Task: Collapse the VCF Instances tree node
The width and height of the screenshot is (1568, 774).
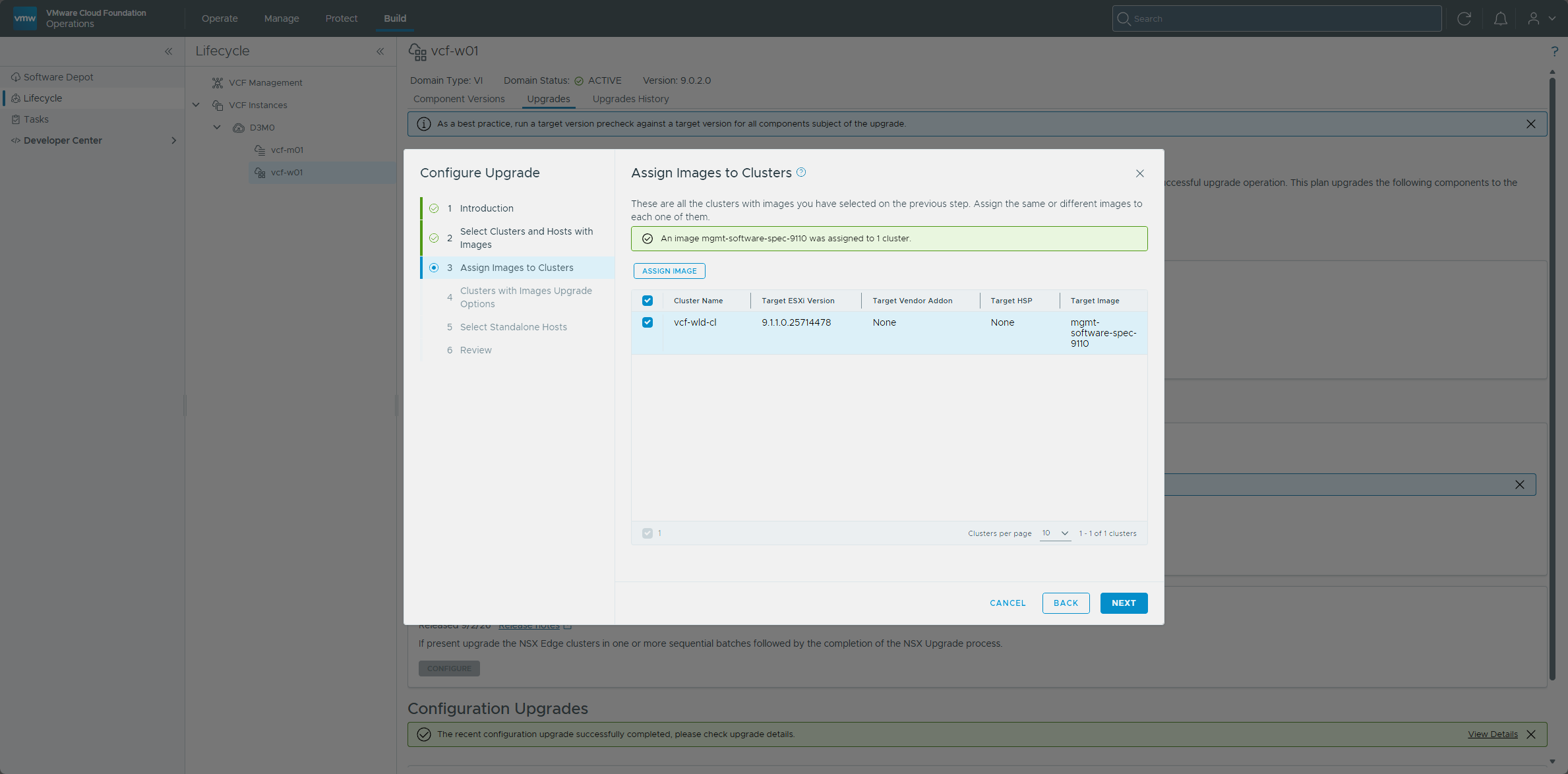Action: point(196,105)
